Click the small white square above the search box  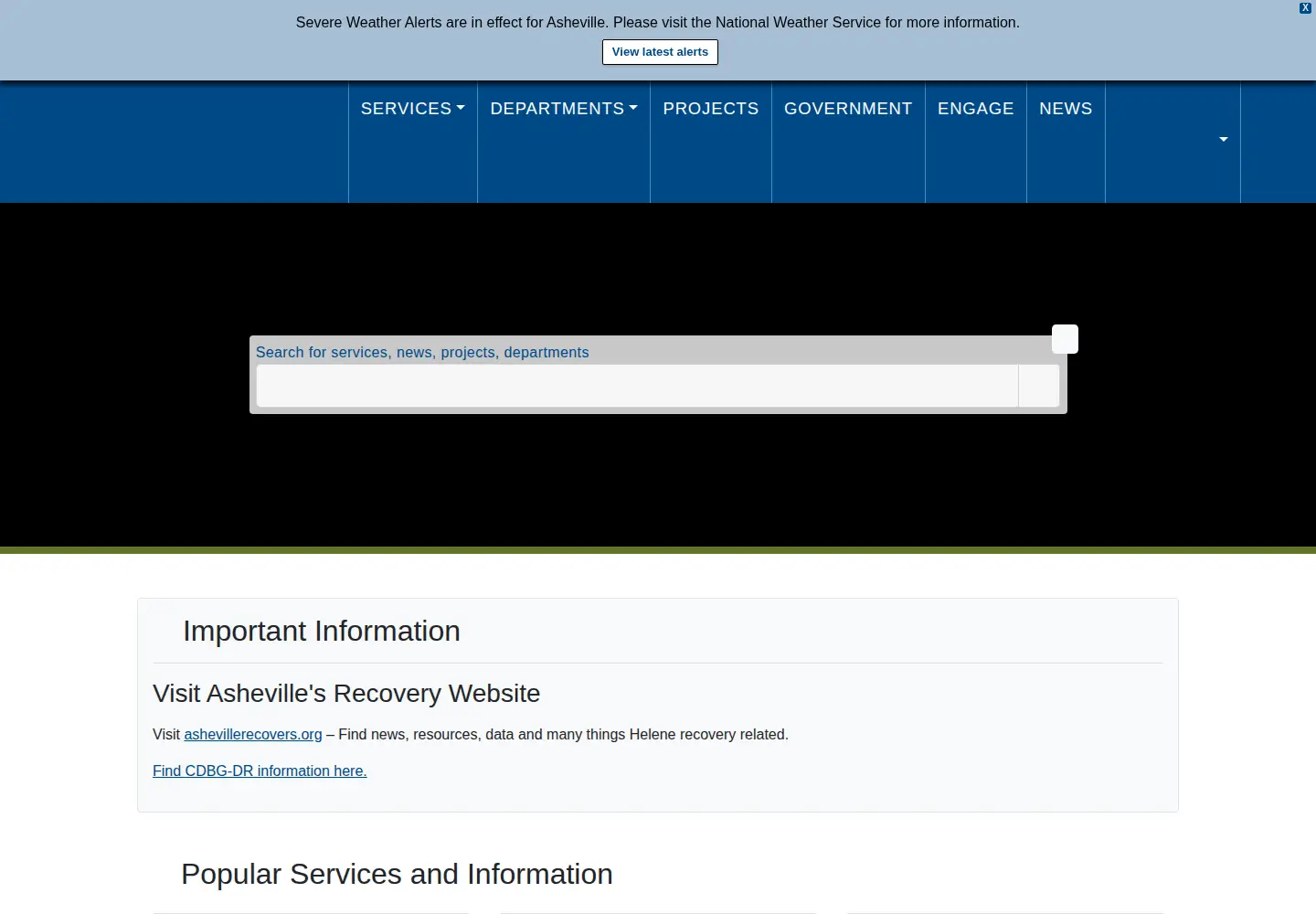1065,339
